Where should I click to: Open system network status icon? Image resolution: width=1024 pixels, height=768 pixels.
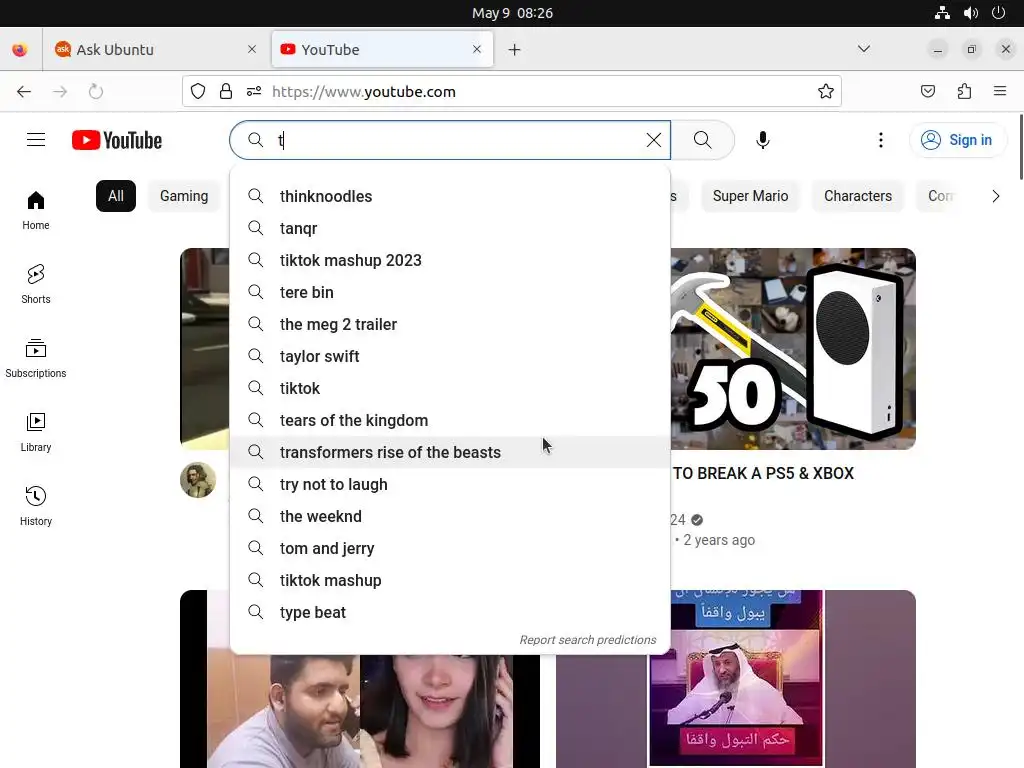coord(942,12)
